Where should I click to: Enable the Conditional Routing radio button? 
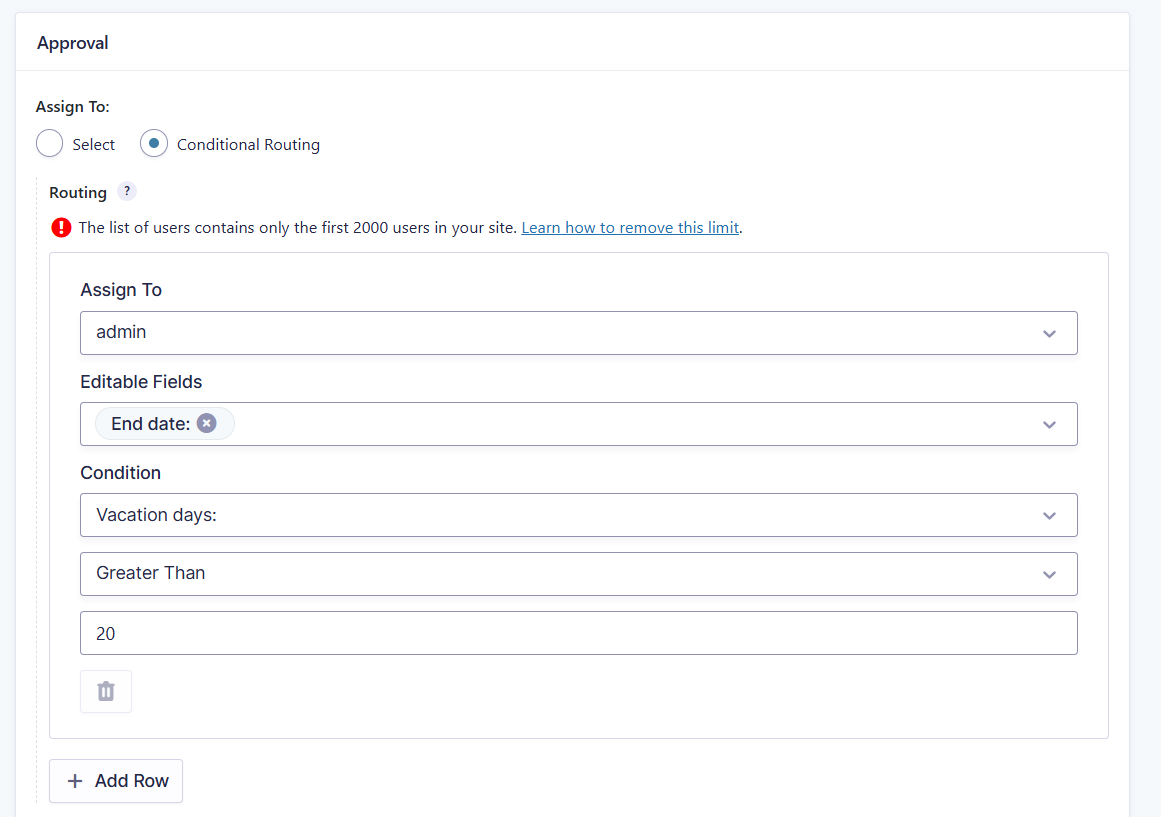click(x=153, y=144)
